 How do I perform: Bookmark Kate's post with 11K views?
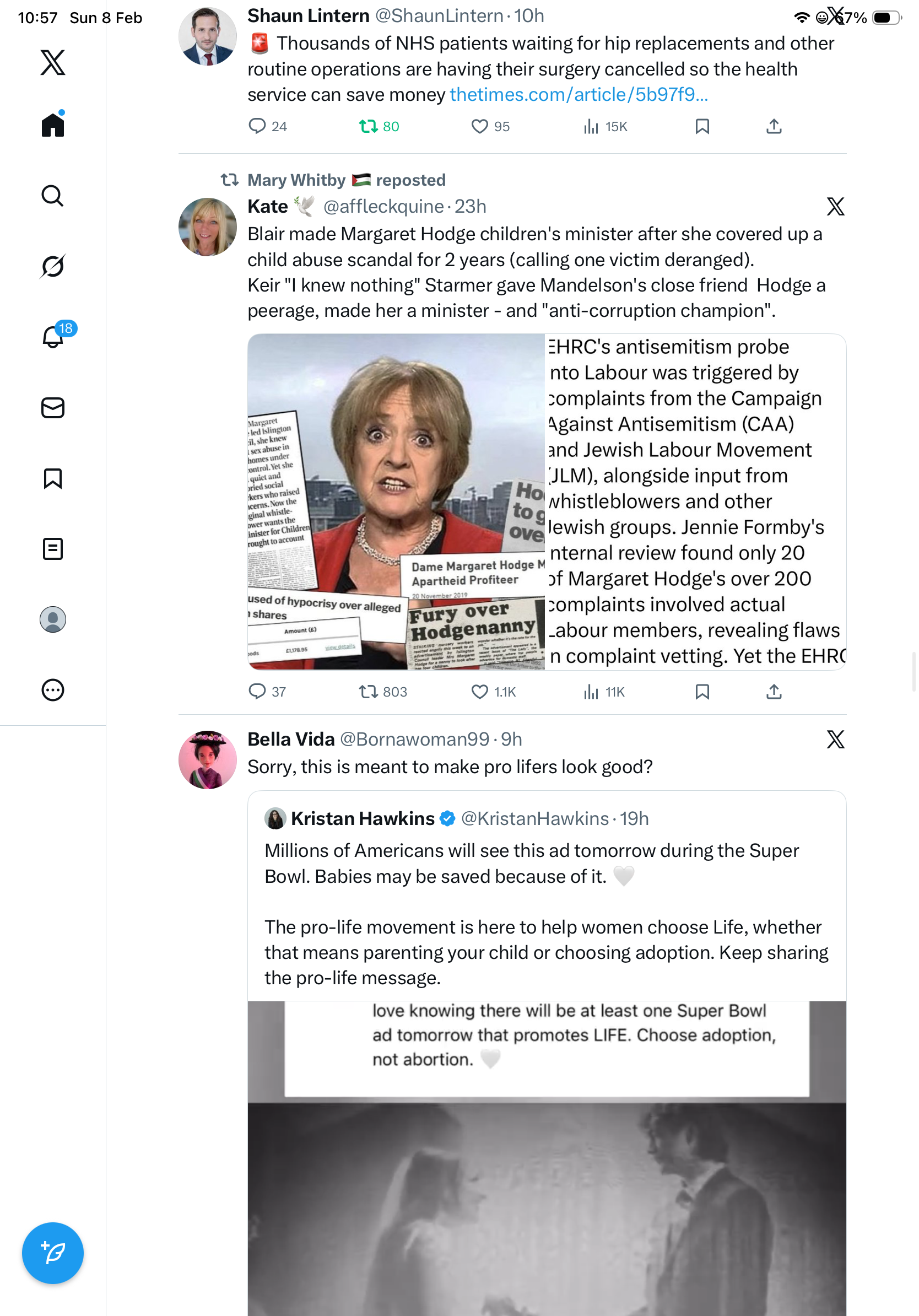(702, 692)
